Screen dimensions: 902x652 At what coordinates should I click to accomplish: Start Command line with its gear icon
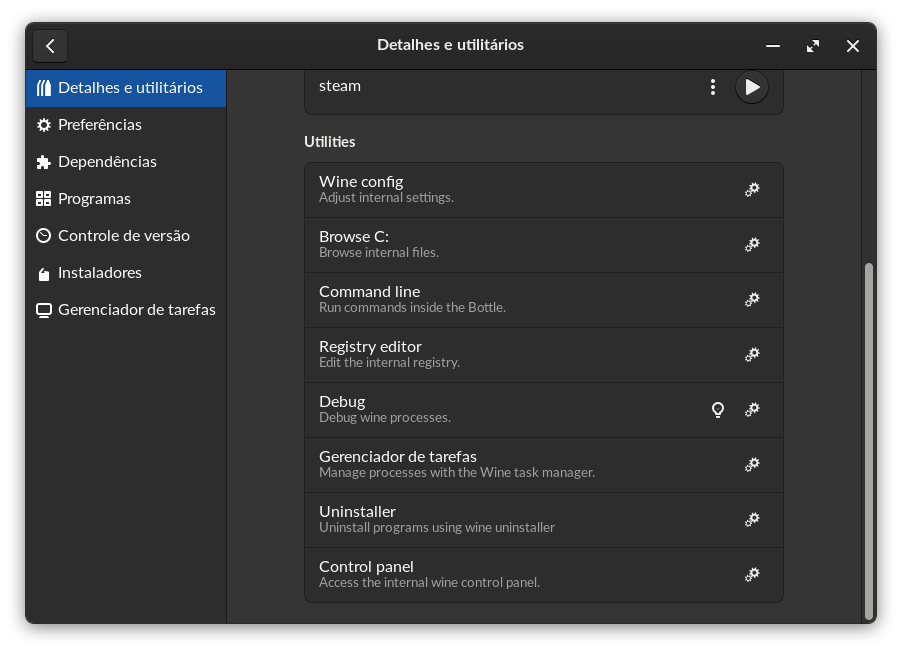[752, 299]
